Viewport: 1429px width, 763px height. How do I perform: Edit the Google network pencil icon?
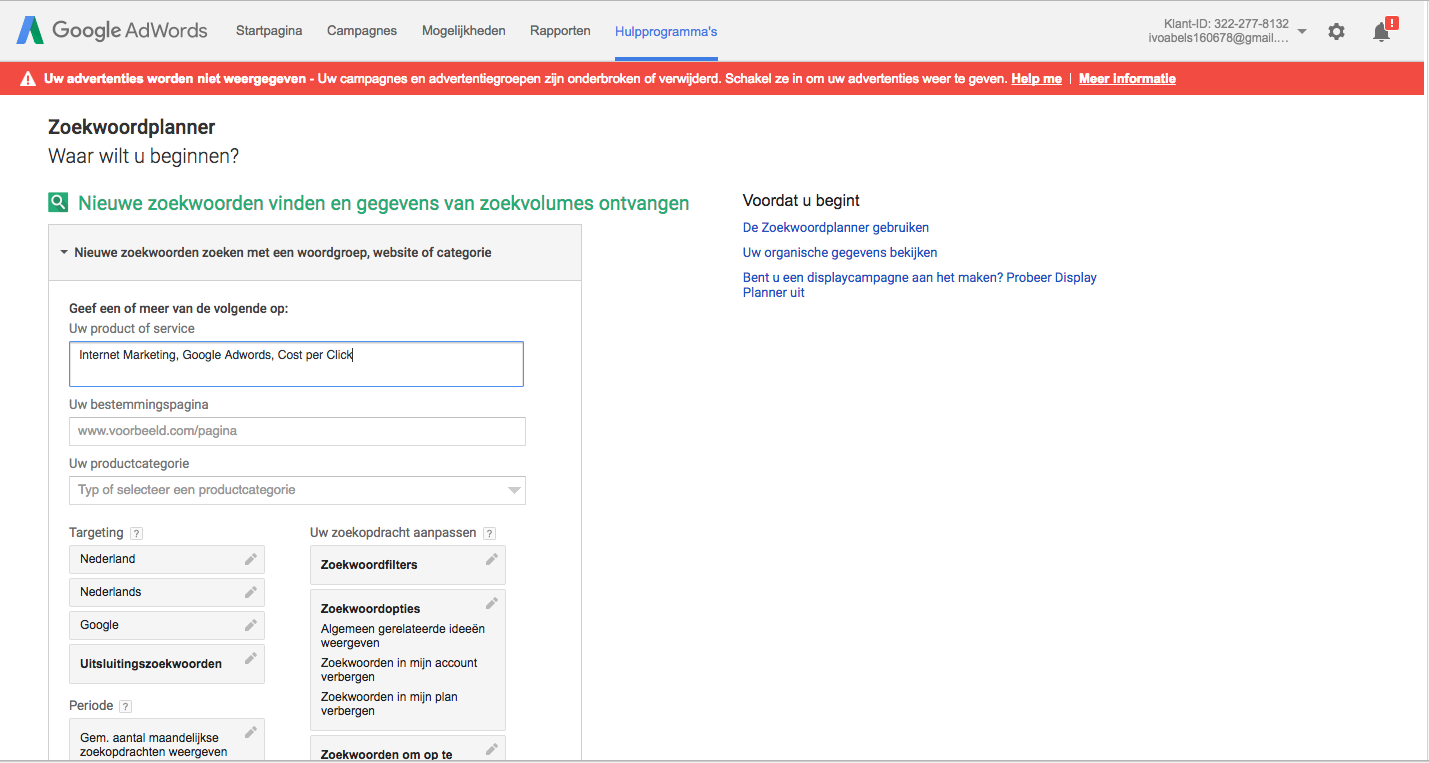tap(251, 625)
